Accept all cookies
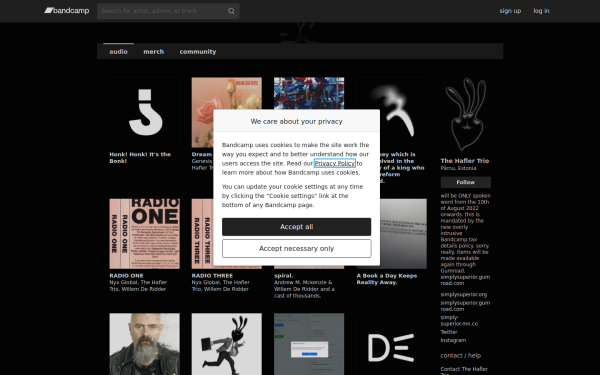Image resolution: width=600 pixels, height=375 pixels. (297, 227)
